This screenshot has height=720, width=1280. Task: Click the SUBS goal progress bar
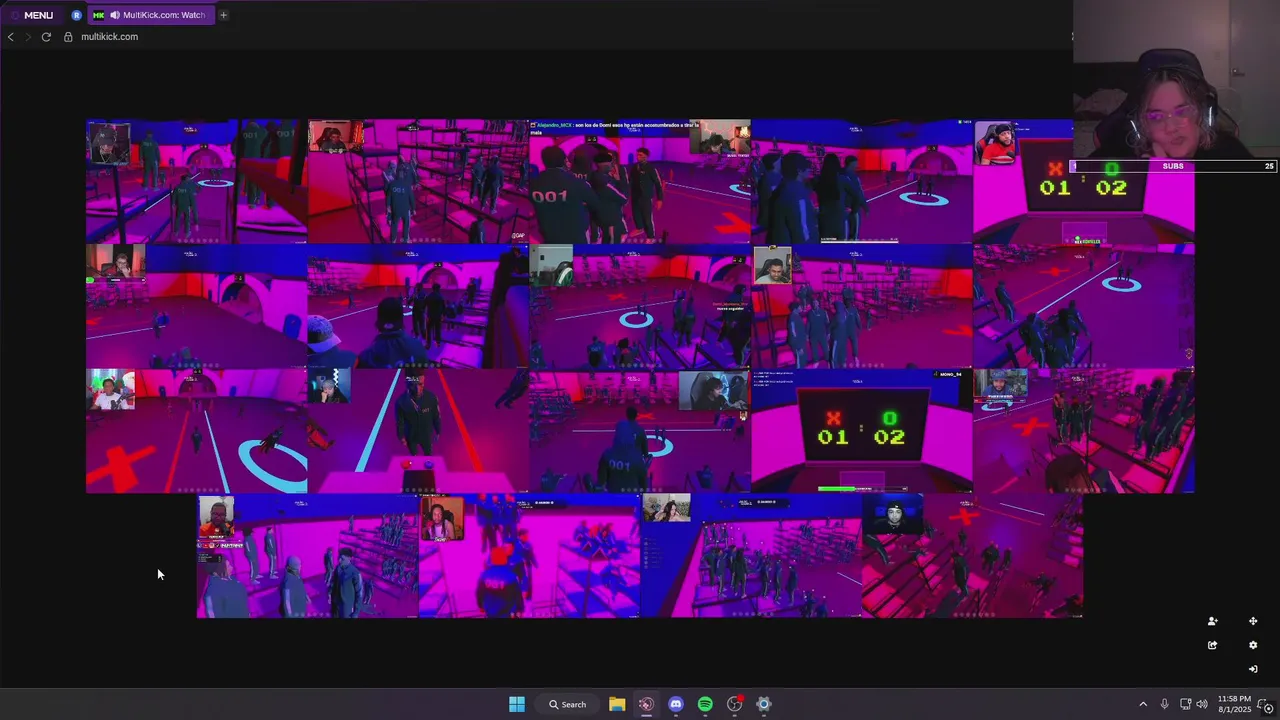[x=1173, y=166]
